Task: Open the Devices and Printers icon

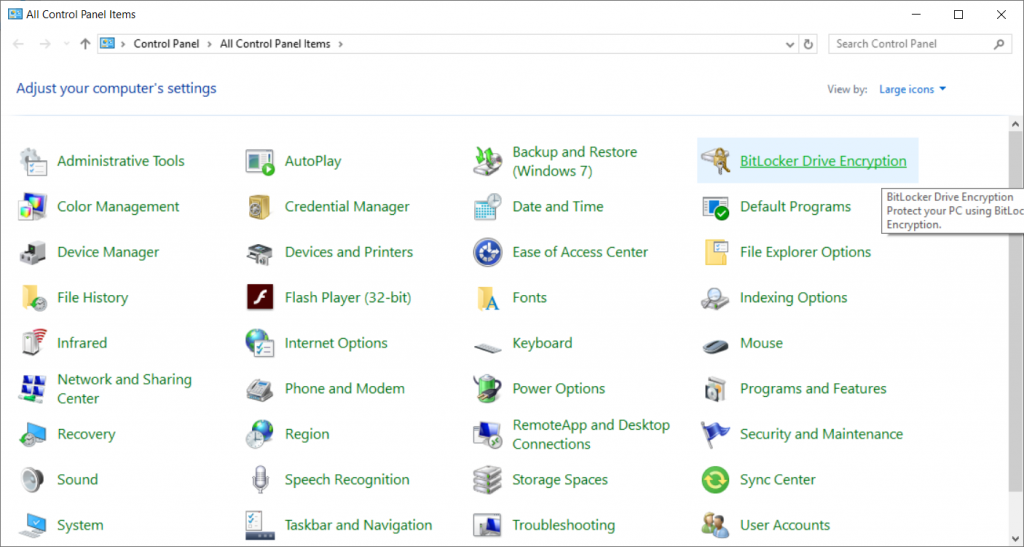Action: pyautogui.click(x=260, y=252)
